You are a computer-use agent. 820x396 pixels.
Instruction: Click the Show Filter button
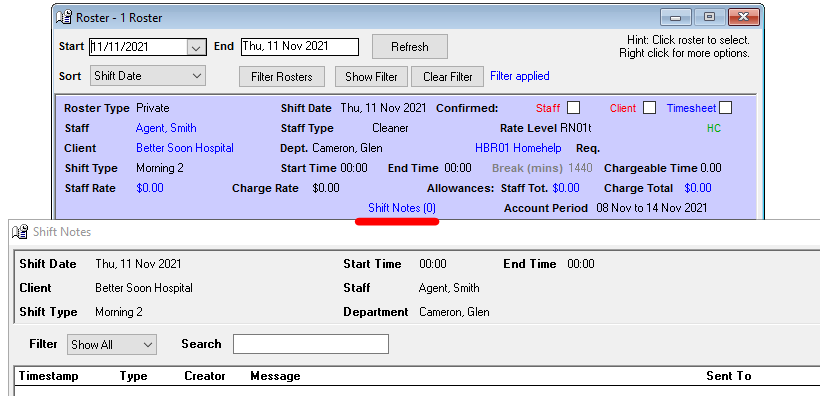click(x=371, y=76)
